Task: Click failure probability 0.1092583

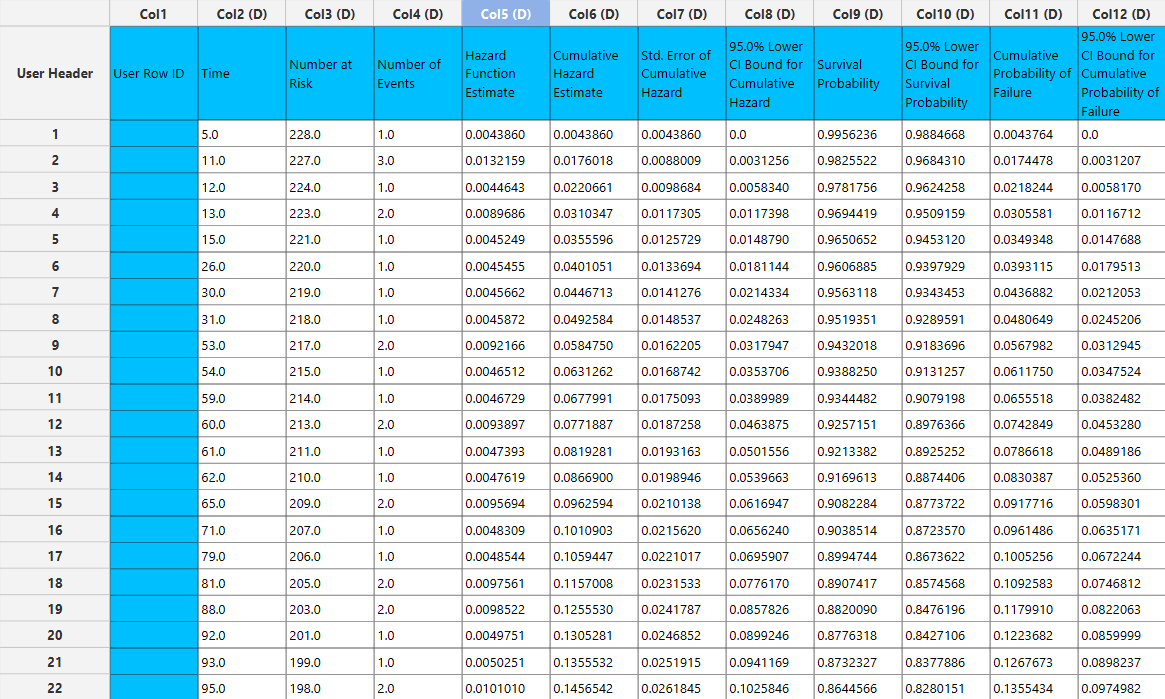Action: [x=1033, y=583]
